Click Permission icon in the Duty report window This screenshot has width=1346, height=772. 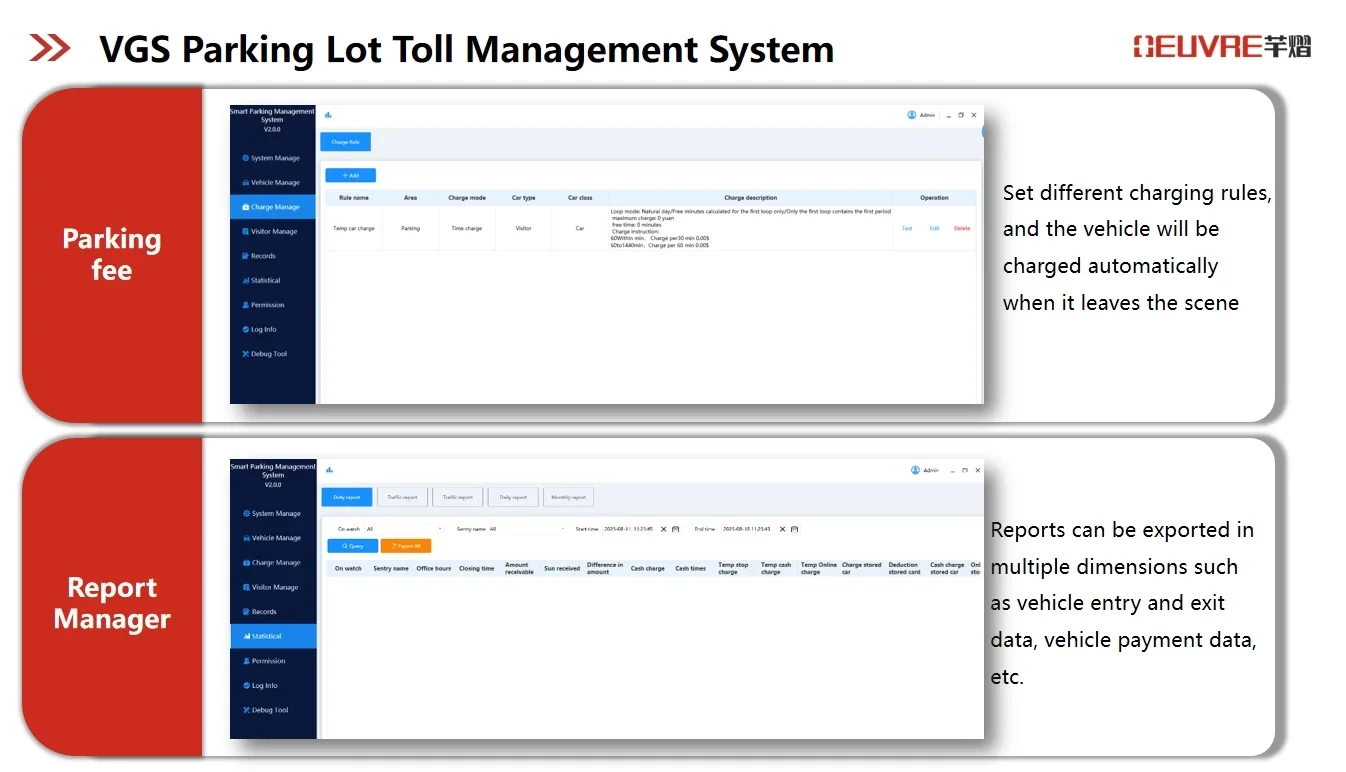(246, 661)
